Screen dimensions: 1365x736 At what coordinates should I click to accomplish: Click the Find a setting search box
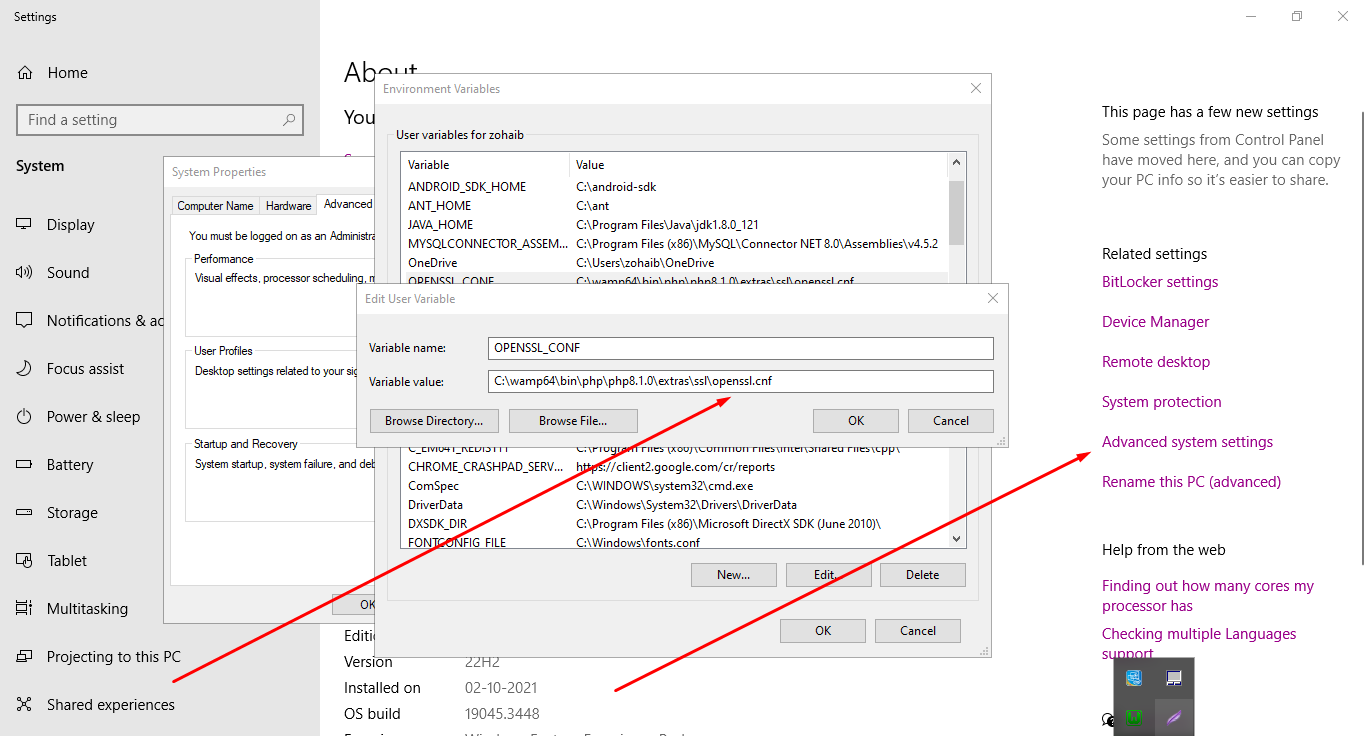[160, 120]
